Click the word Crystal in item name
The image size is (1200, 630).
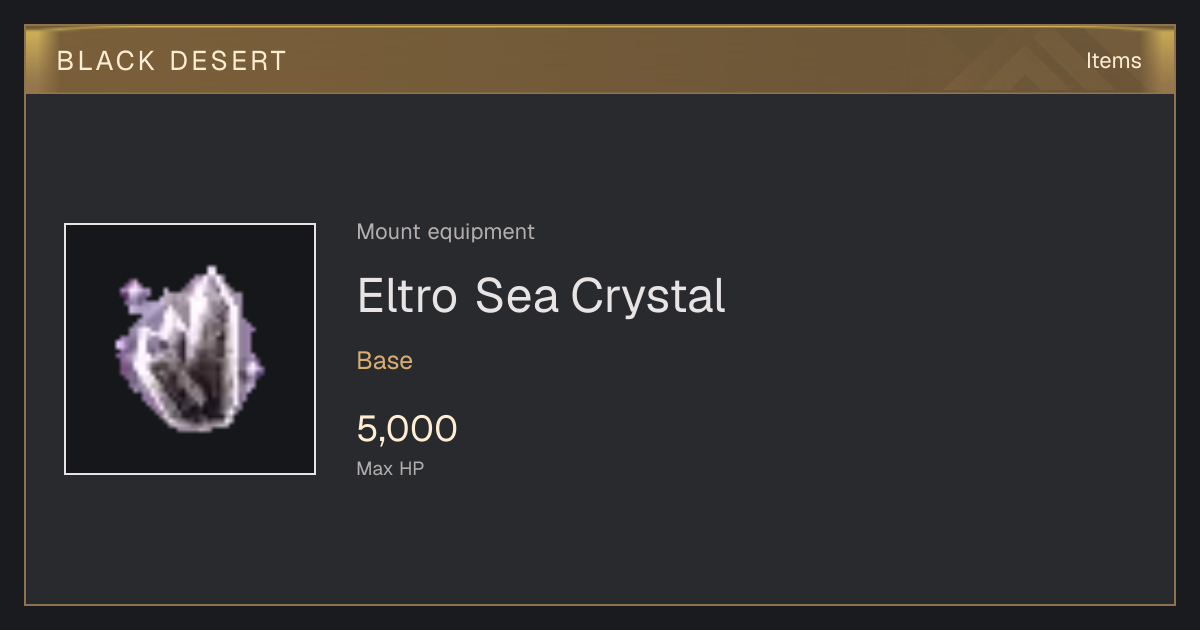[x=648, y=296]
